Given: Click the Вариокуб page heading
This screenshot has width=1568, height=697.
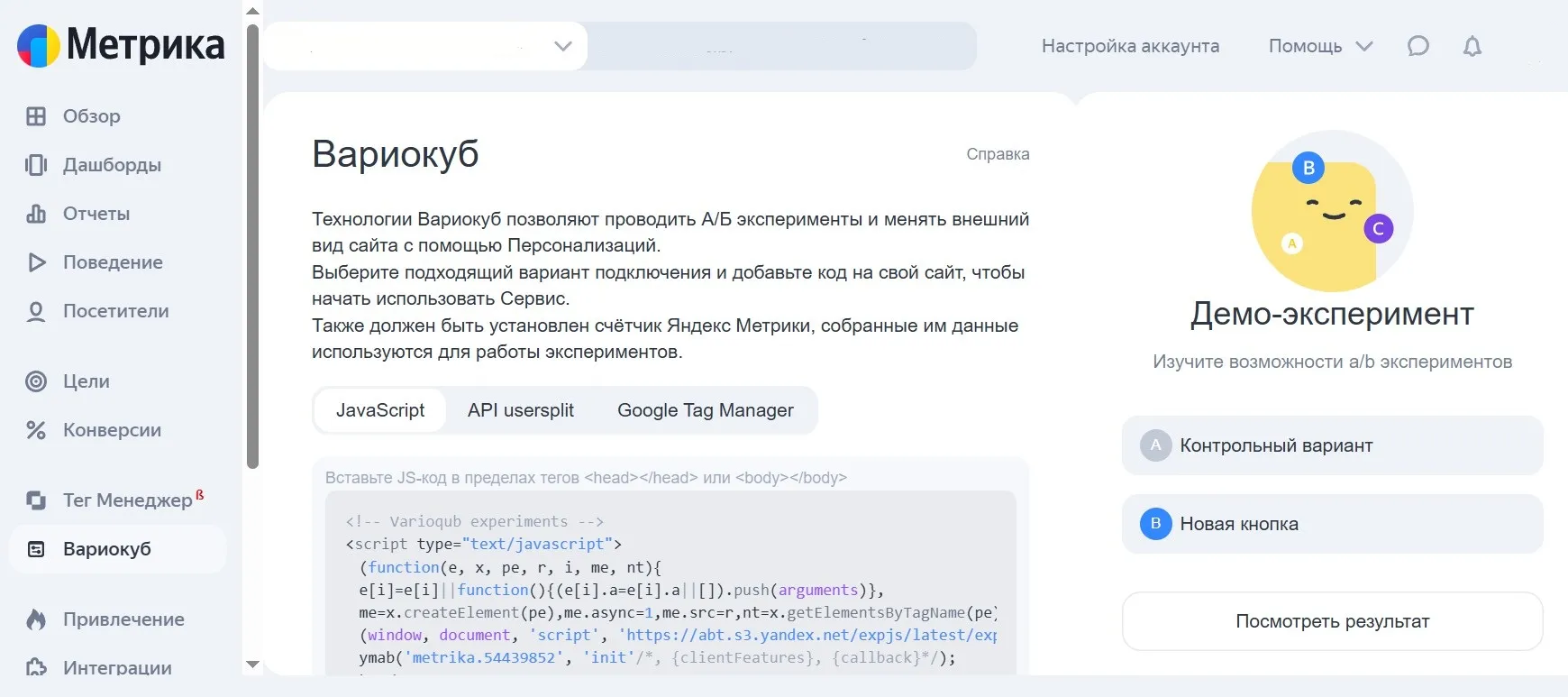Looking at the screenshot, I should click(396, 154).
